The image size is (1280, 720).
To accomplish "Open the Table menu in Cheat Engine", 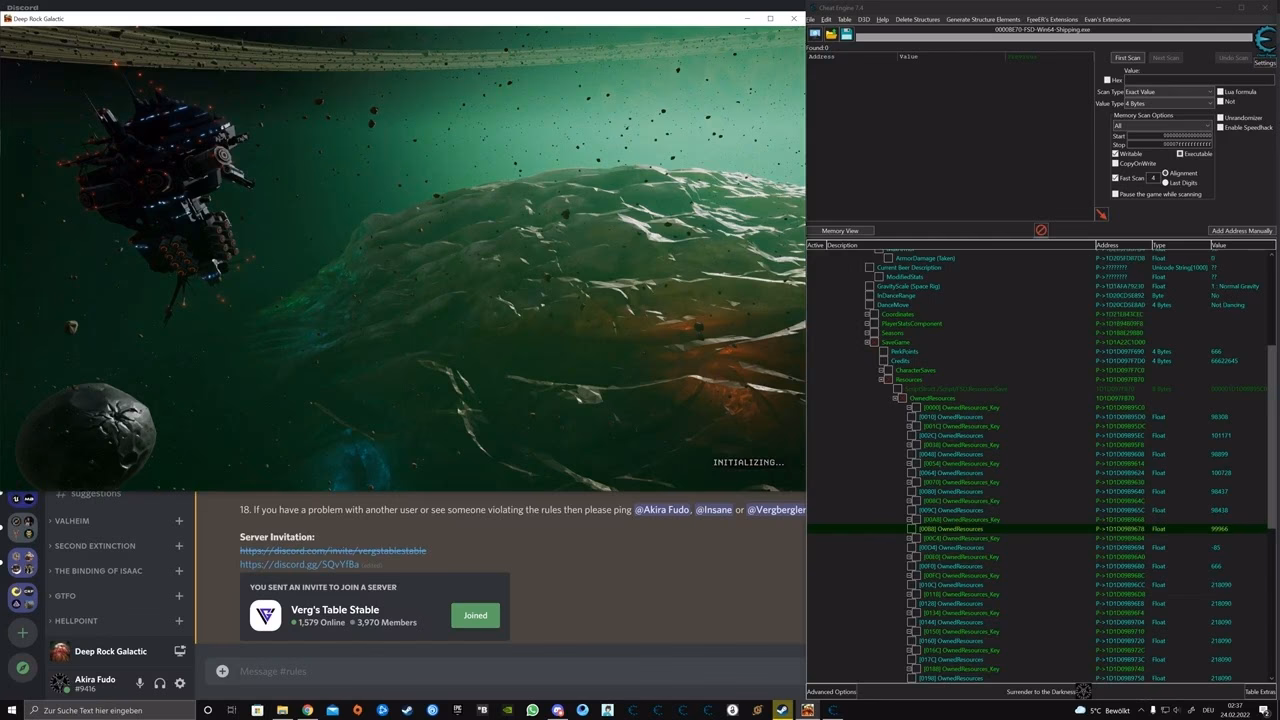I will click(x=844, y=20).
